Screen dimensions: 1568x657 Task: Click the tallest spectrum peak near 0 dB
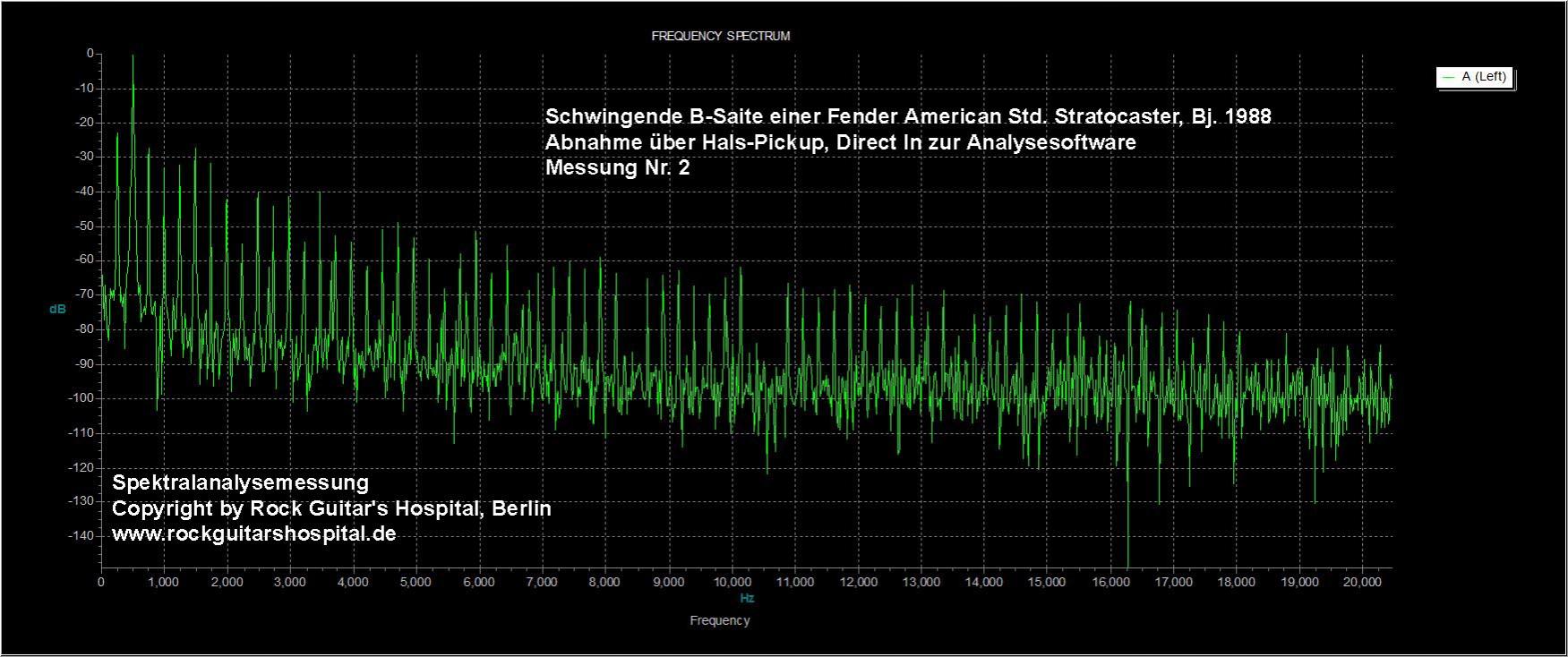click(x=133, y=57)
